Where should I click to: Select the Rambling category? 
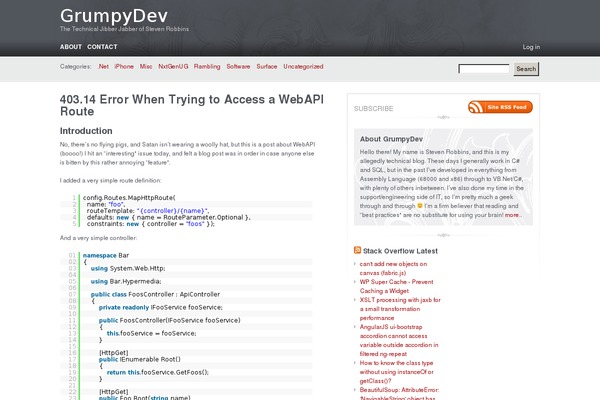click(207, 66)
